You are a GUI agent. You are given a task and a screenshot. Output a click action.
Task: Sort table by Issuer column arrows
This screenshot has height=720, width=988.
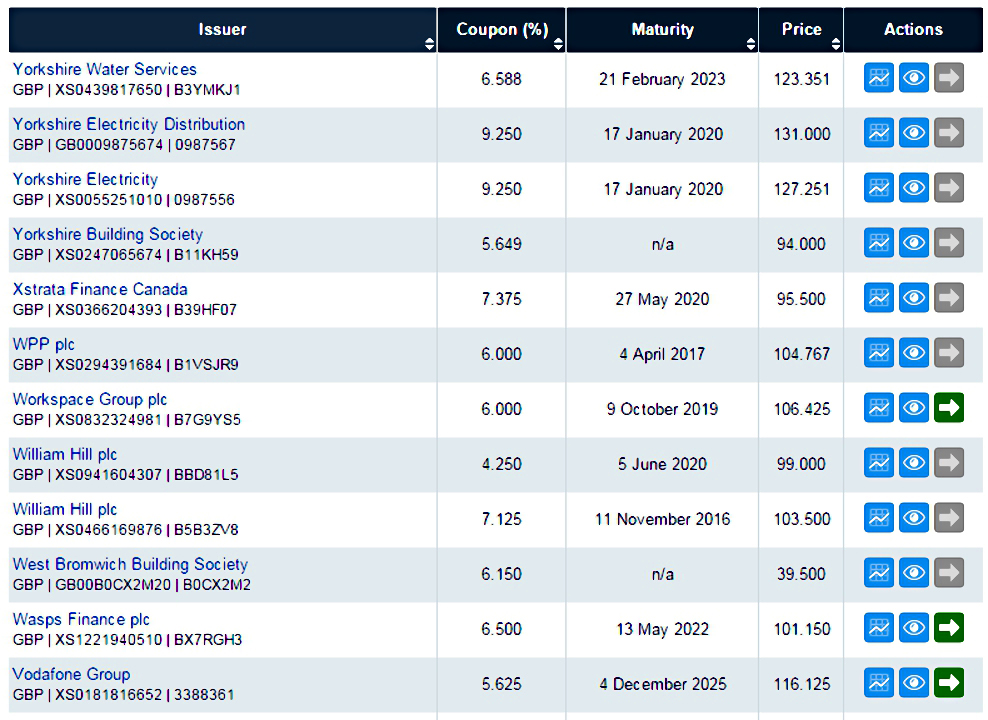[429, 43]
